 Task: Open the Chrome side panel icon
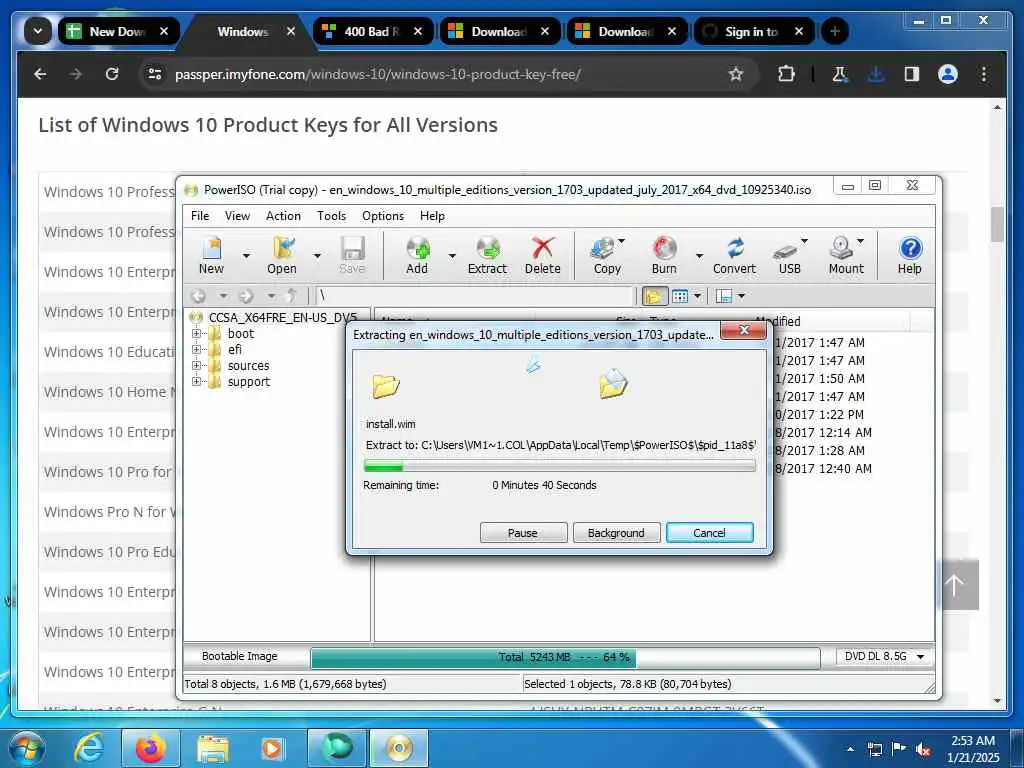[912, 74]
